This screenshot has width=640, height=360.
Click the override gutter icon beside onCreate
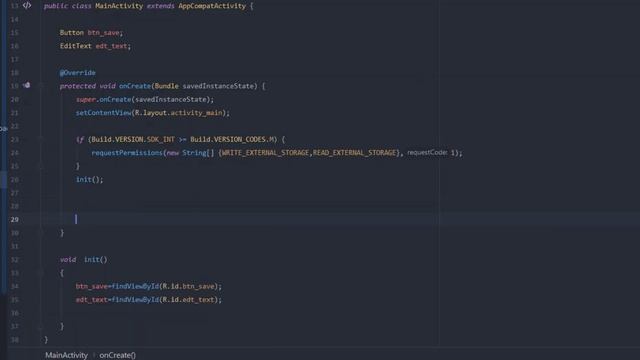click(x=27, y=85)
